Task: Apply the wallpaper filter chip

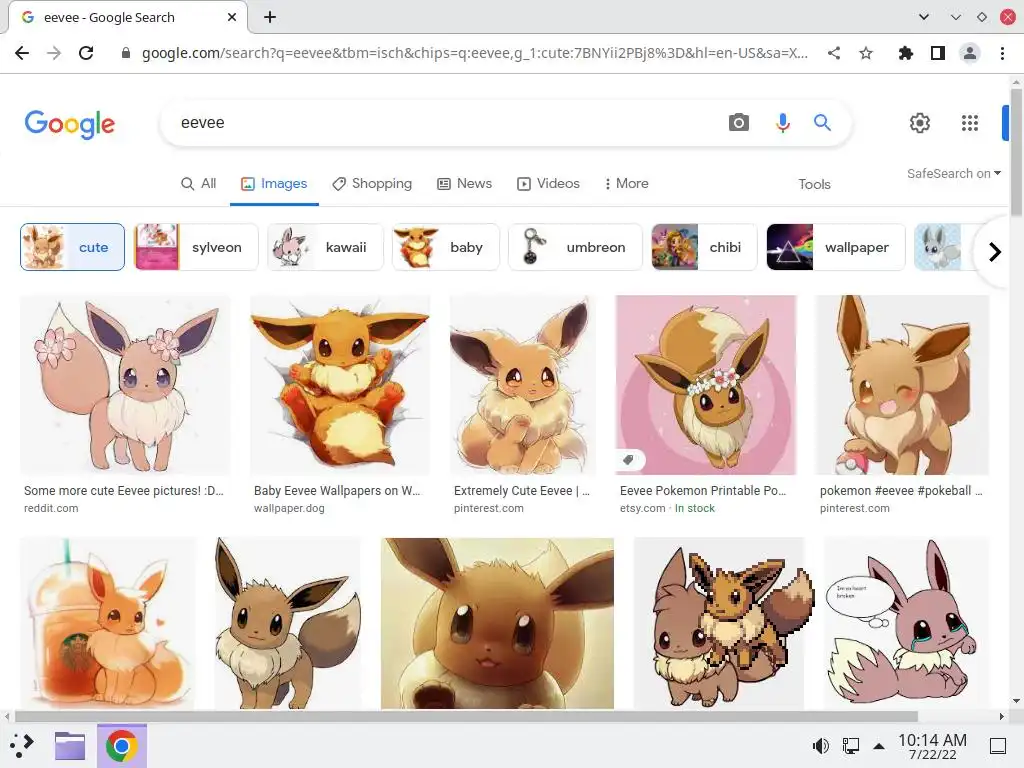Action: tap(836, 247)
